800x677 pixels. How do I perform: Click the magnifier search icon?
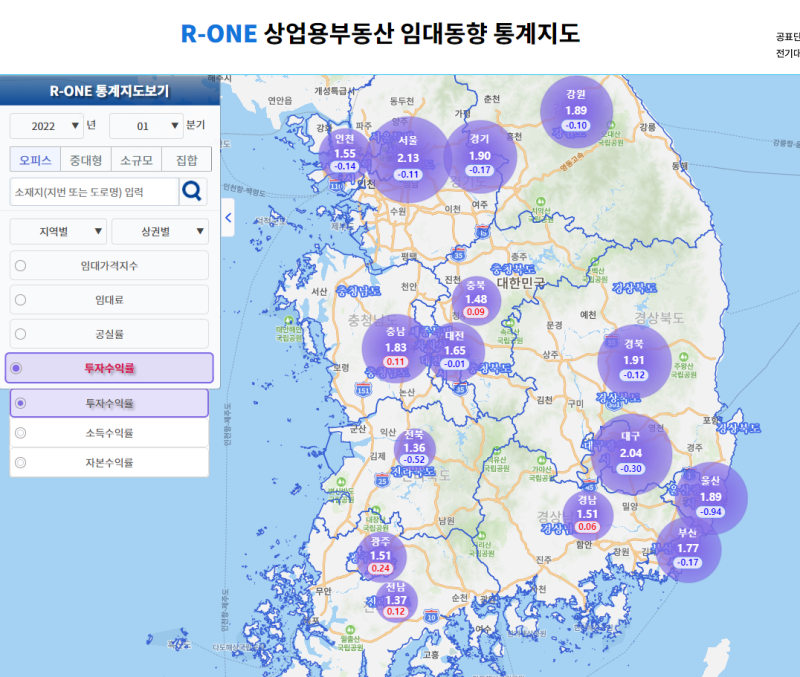pos(193,192)
